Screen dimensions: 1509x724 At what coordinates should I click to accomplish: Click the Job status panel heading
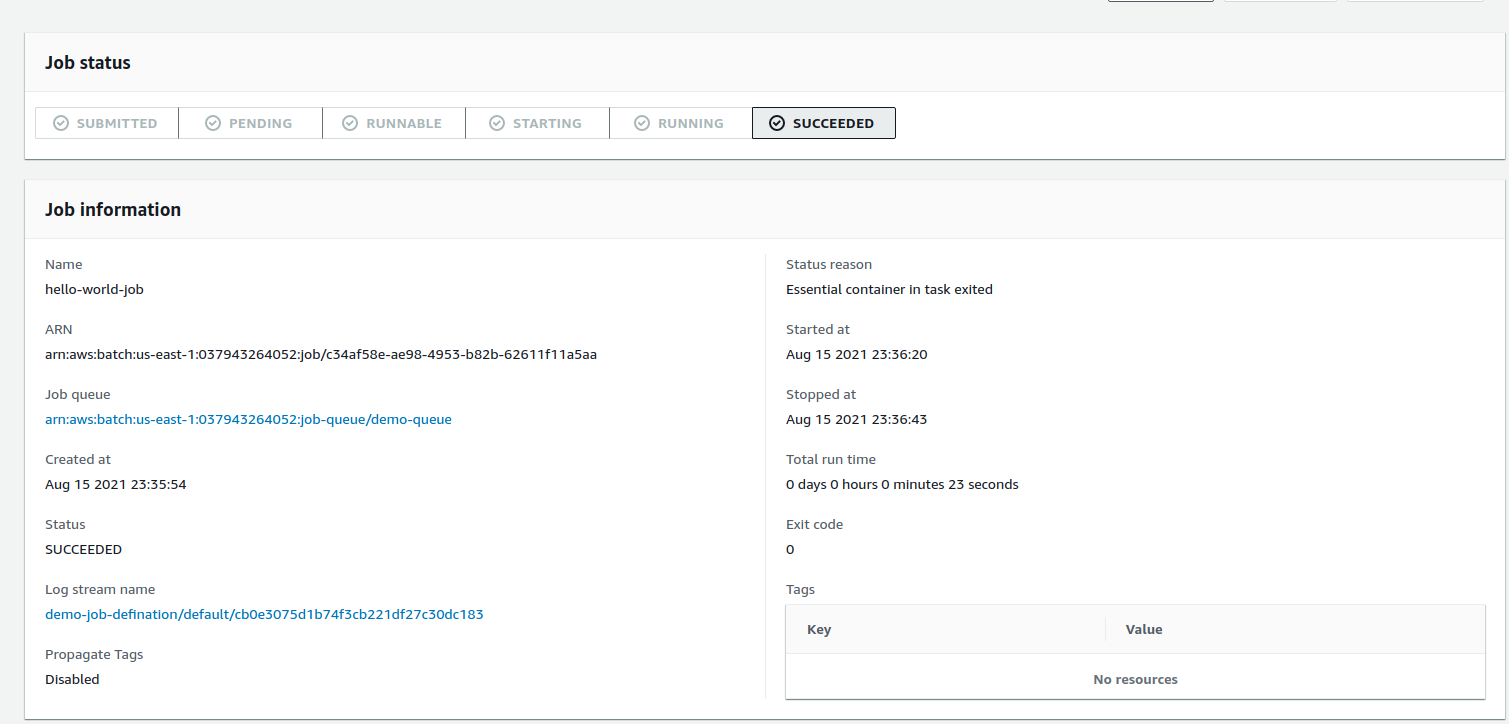88,63
